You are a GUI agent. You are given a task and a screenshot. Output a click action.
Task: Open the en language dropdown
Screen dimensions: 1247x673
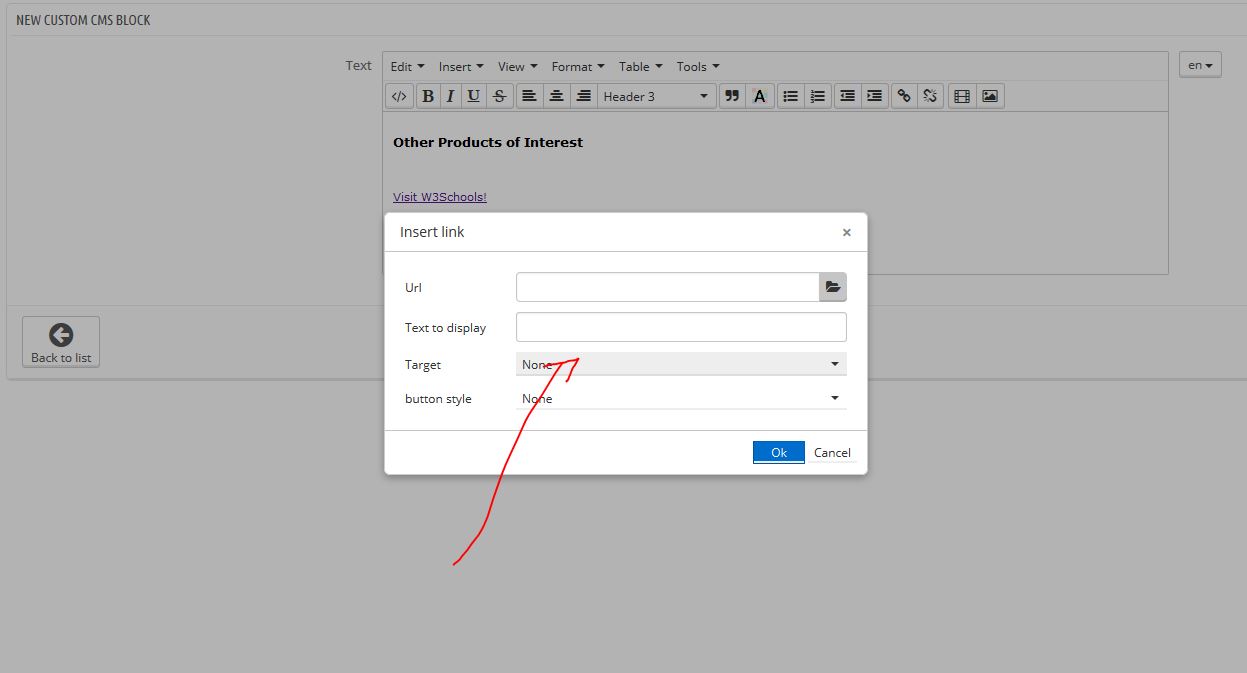pos(1200,65)
